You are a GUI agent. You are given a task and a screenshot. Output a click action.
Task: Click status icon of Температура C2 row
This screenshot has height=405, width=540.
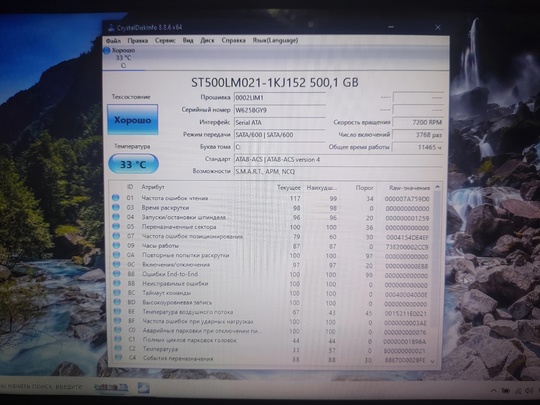118,349
